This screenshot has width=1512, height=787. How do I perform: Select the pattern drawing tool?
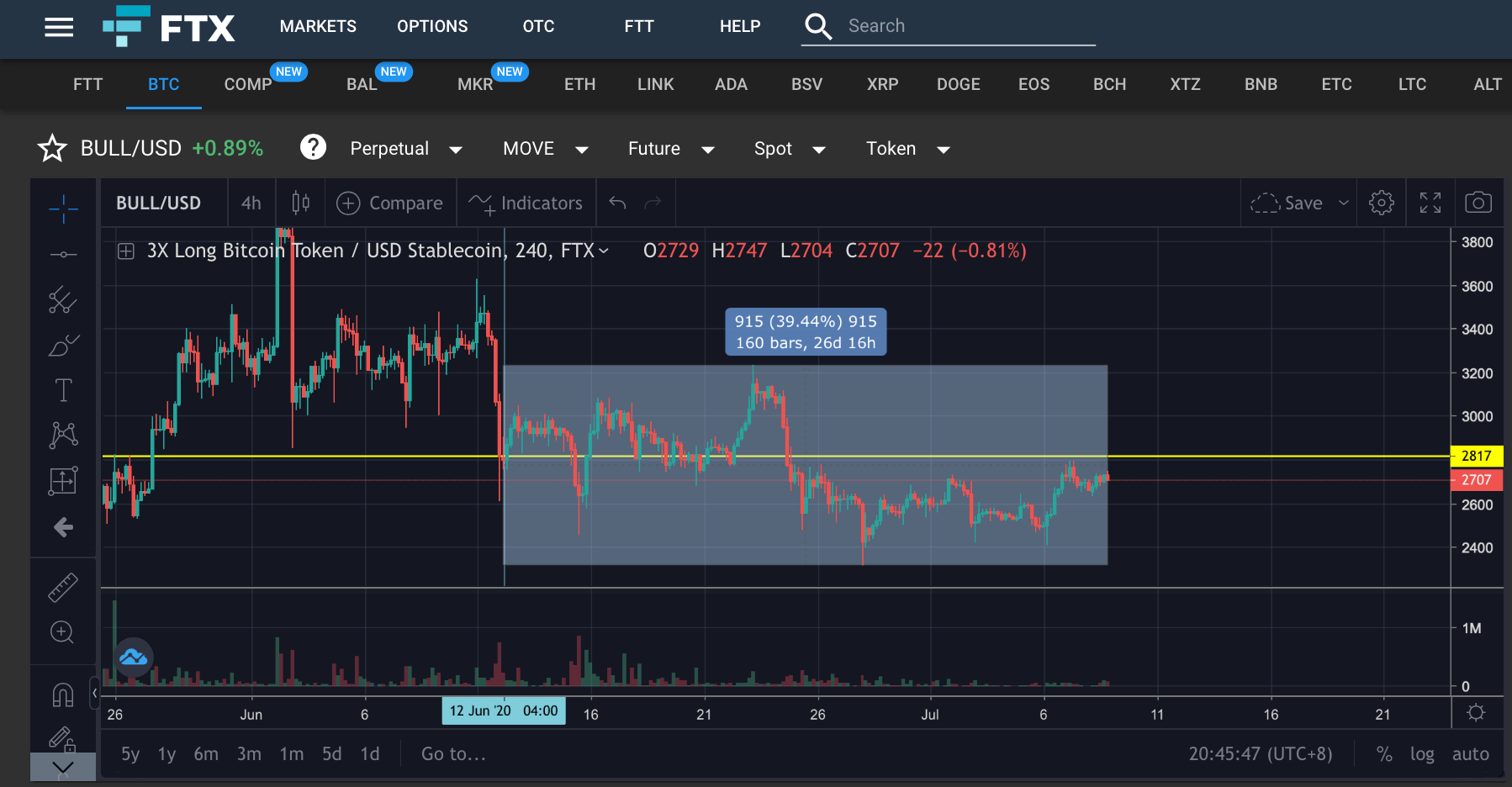63,435
